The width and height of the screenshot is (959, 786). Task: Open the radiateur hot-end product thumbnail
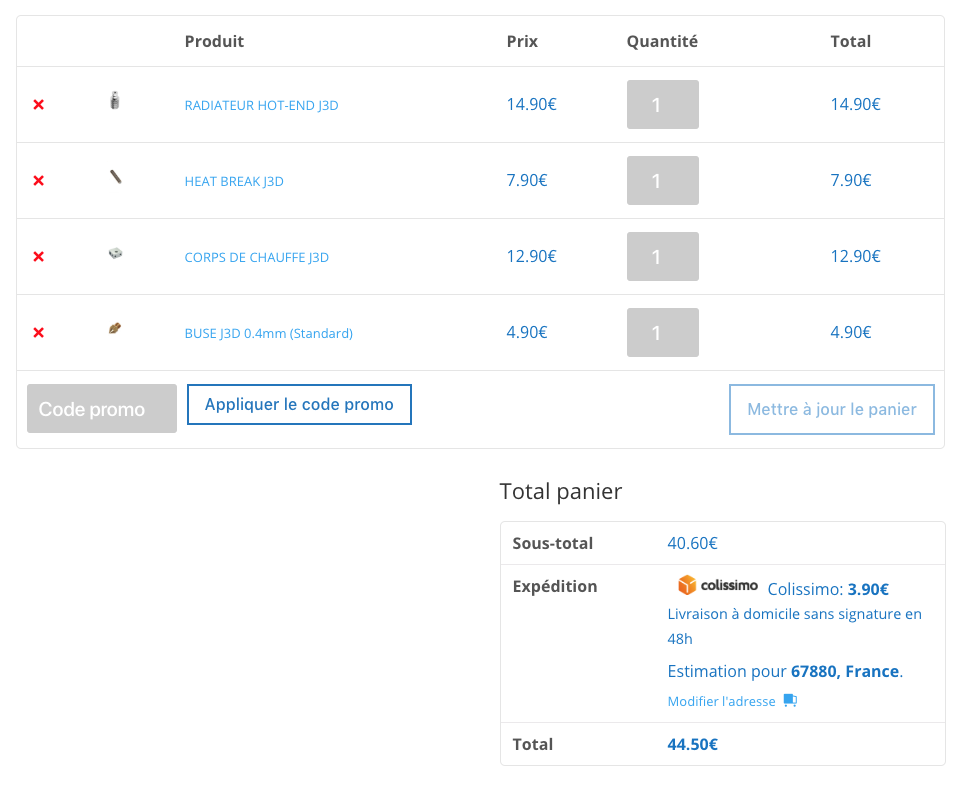point(115,101)
